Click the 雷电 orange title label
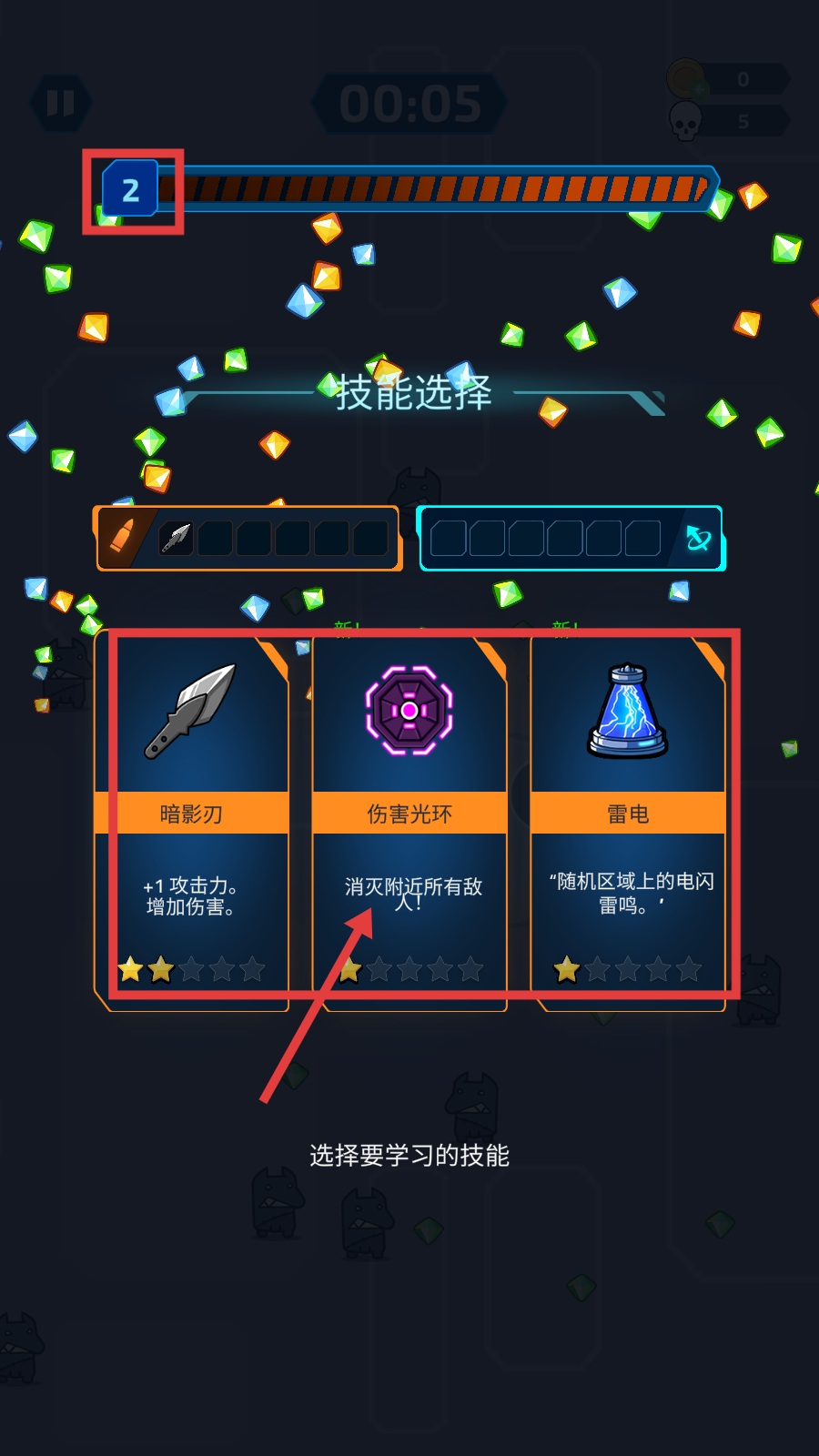 (x=628, y=814)
